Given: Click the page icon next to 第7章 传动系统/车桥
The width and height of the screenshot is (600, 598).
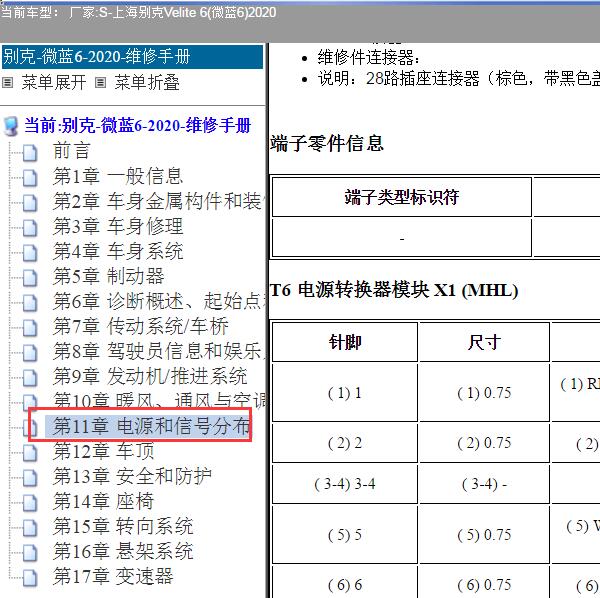Looking at the screenshot, I should [x=30, y=328].
